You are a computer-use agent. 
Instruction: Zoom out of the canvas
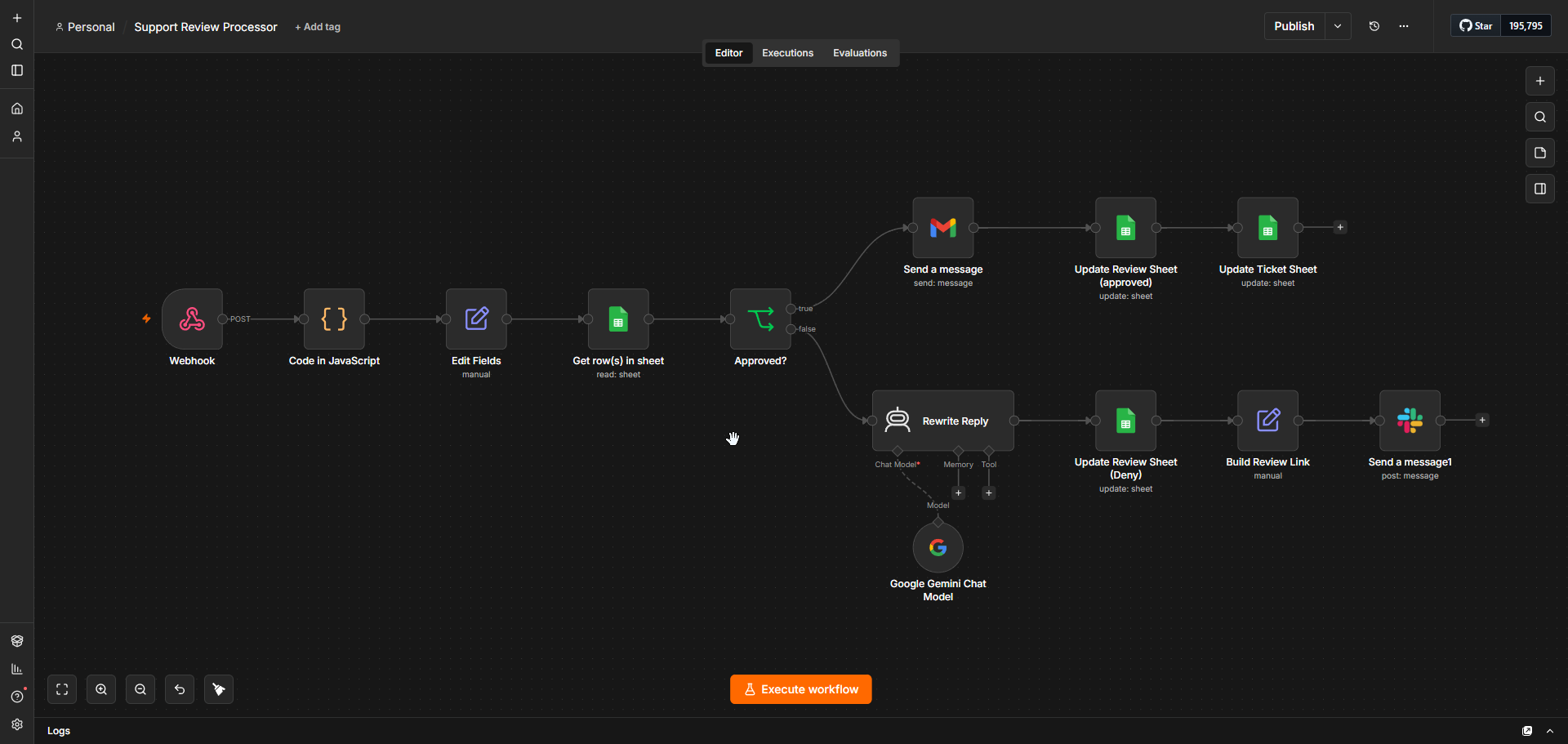pos(140,689)
